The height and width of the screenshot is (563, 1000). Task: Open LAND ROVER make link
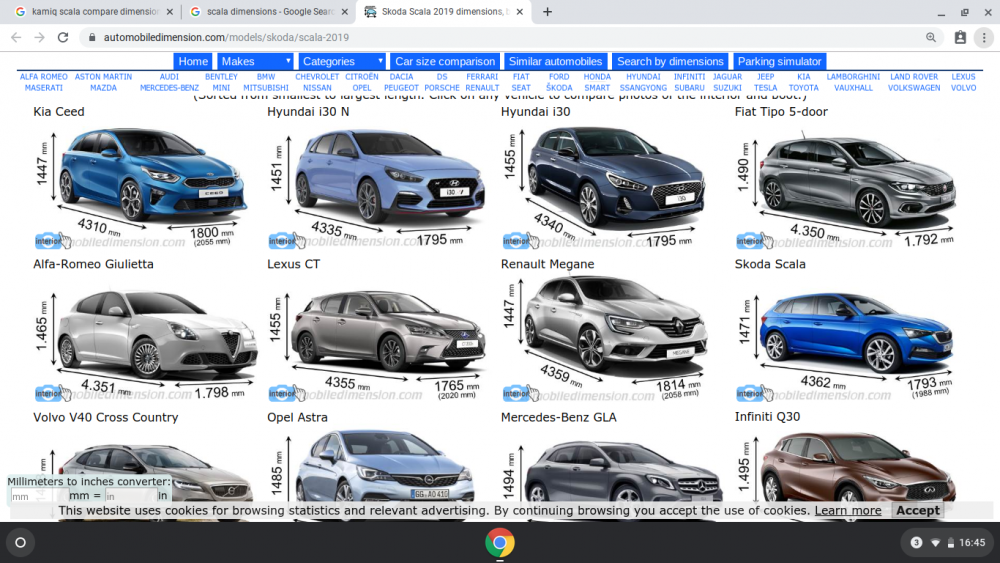914,77
